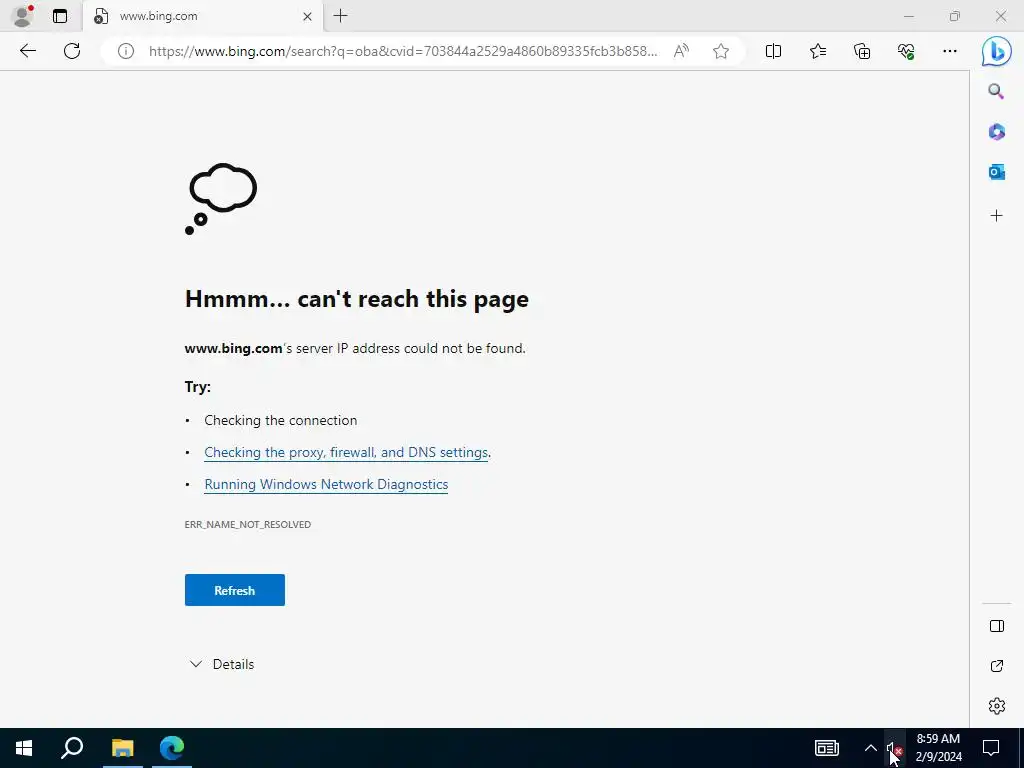Viewport: 1024px width, 768px height.
Task: Open the Edge profile avatar
Action: [23, 16]
